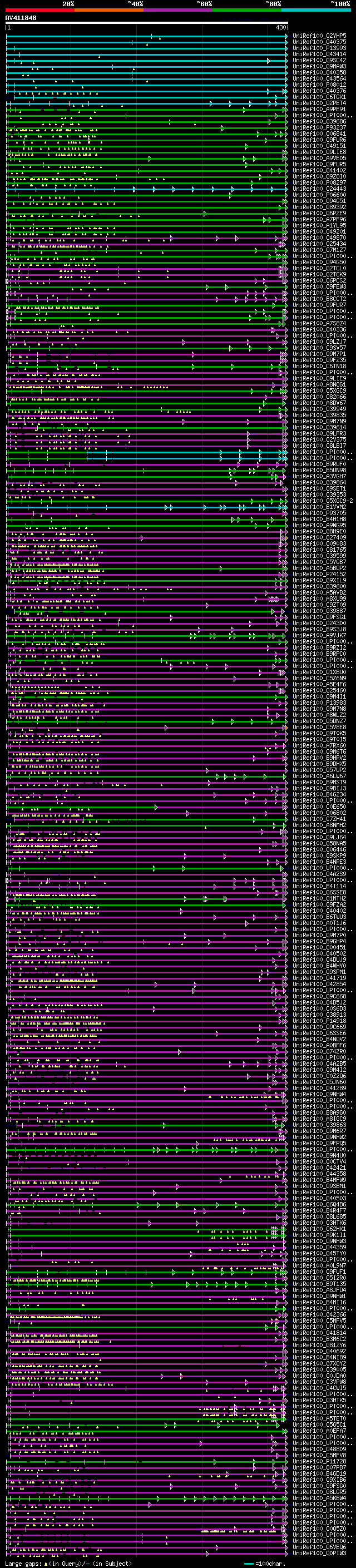This screenshot has height=1568, width=356.
Task: Open hit UniRef100_Q2YHP5
Action: click(x=319, y=36)
